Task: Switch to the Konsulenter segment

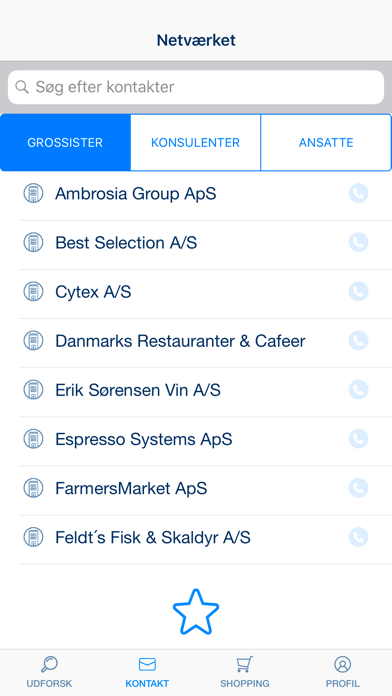Action: [x=195, y=142]
